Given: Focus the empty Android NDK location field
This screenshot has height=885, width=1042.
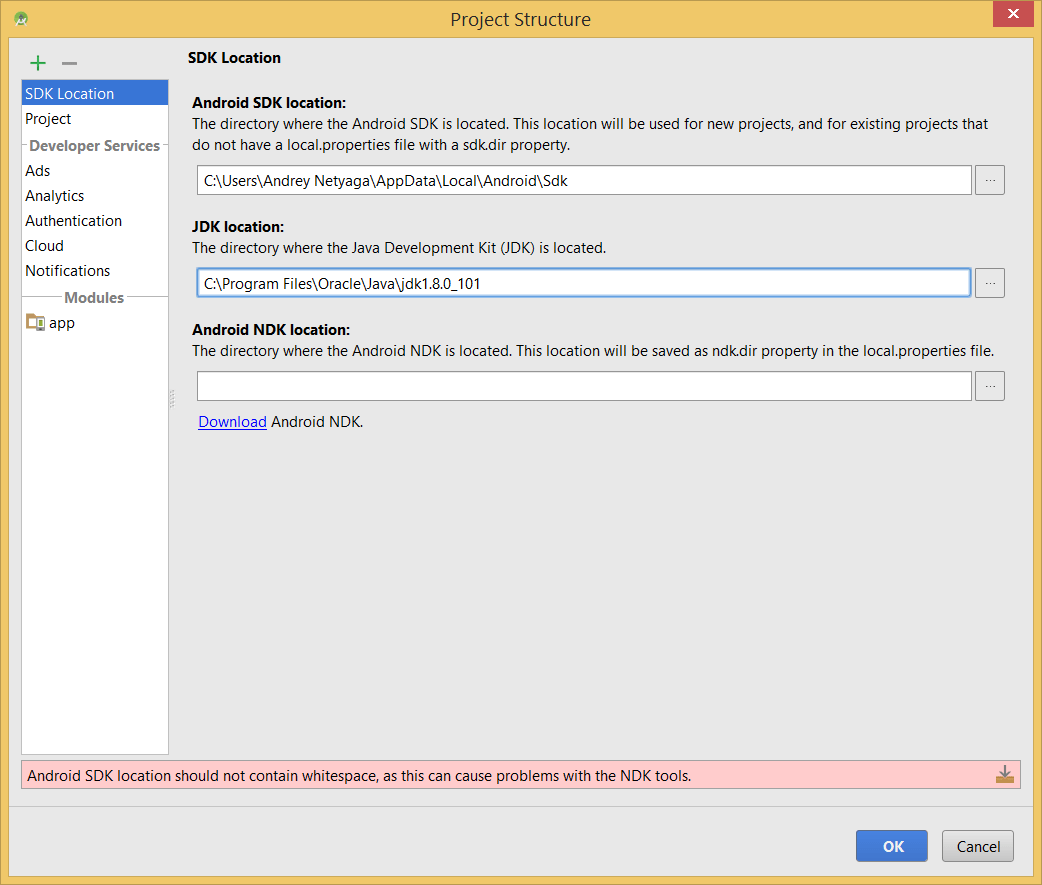Looking at the screenshot, I should click(584, 386).
